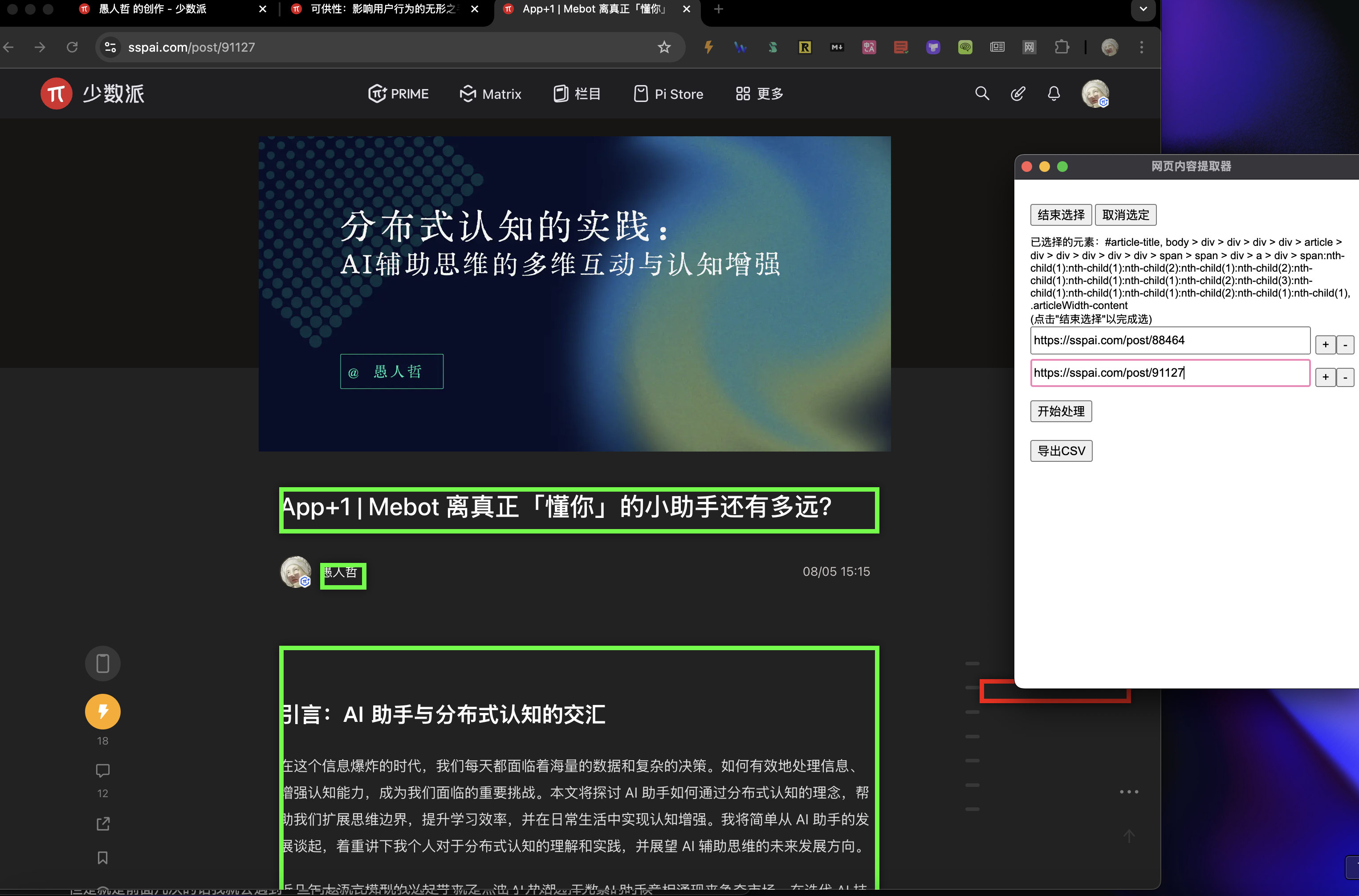Click the yellow charge/like lightning button

[x=103, y=712]
